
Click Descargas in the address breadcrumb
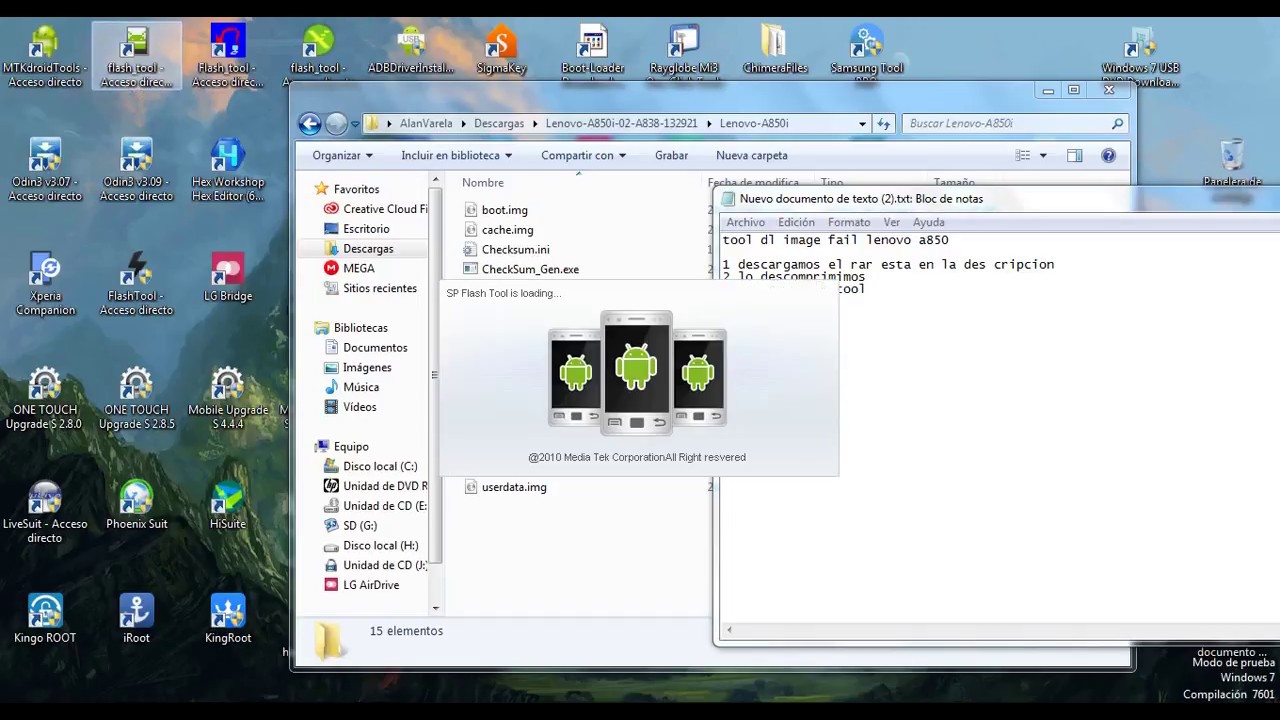(499, 123)
